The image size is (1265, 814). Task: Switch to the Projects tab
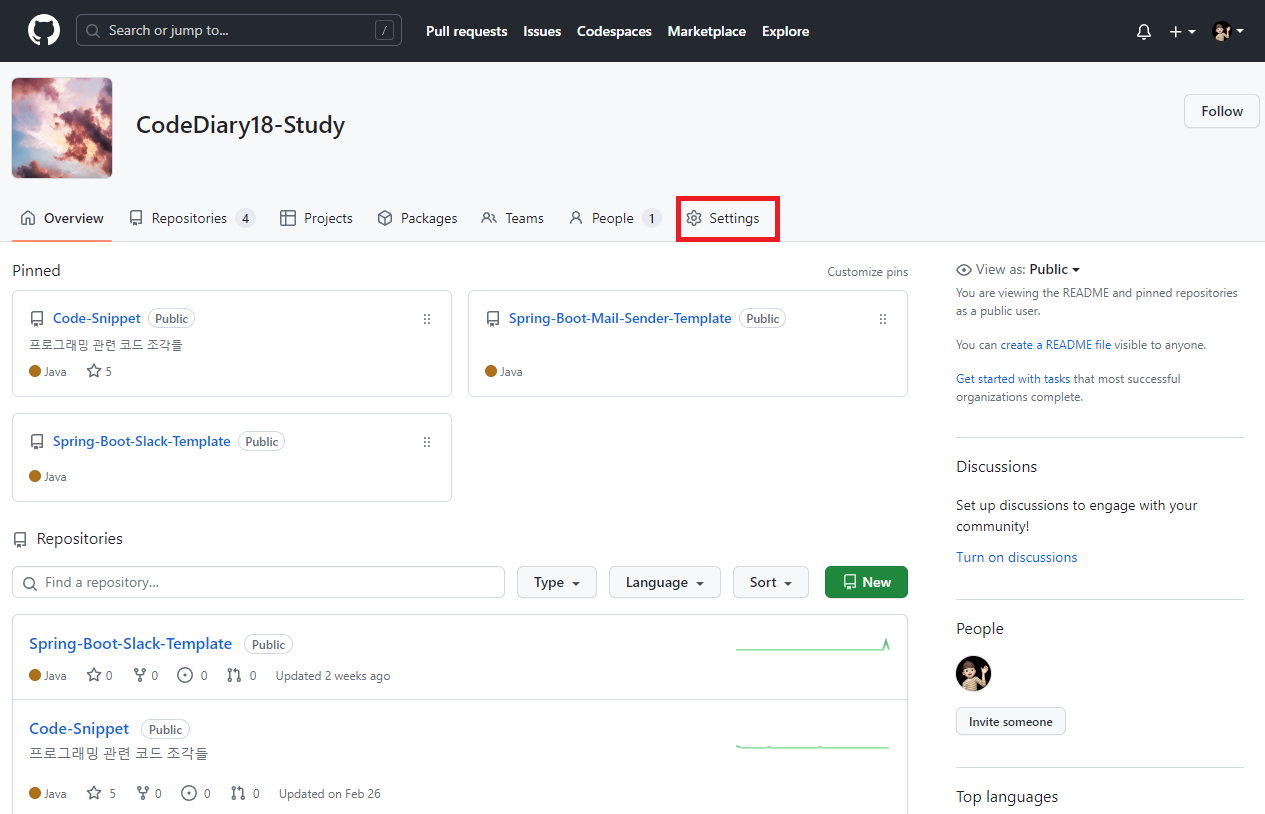pos(316,218)
